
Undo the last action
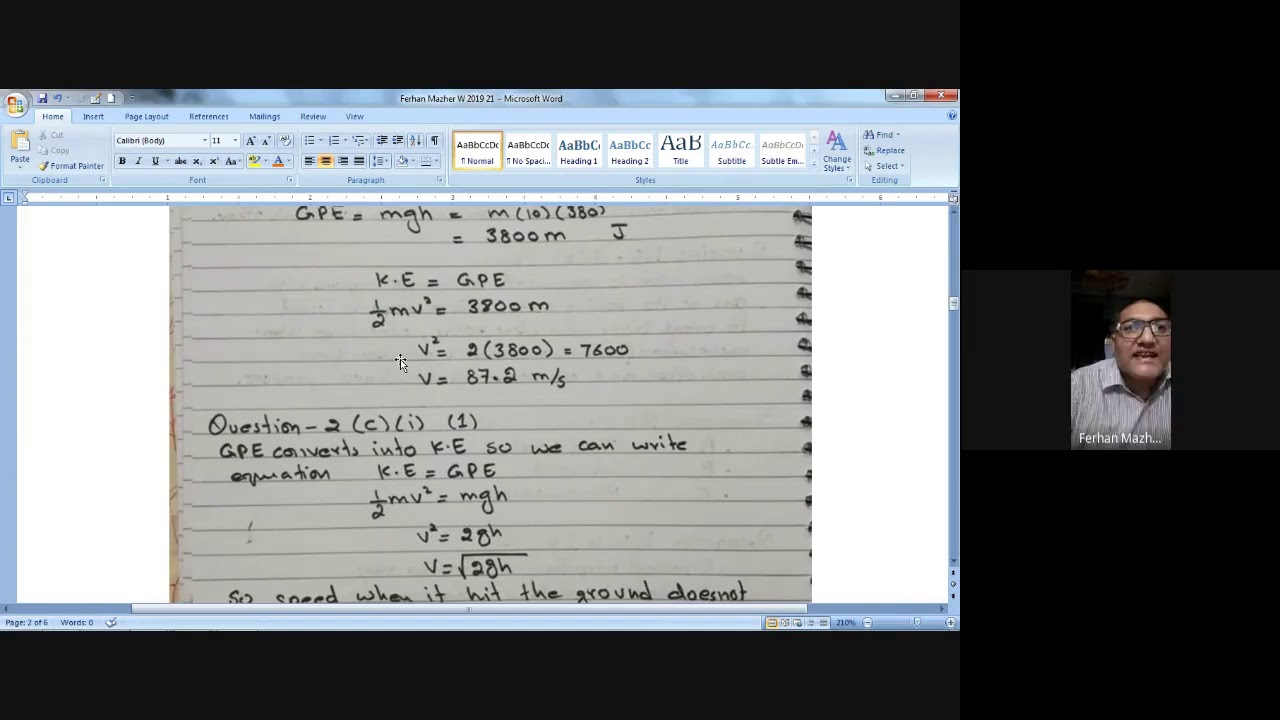(58, 98)
